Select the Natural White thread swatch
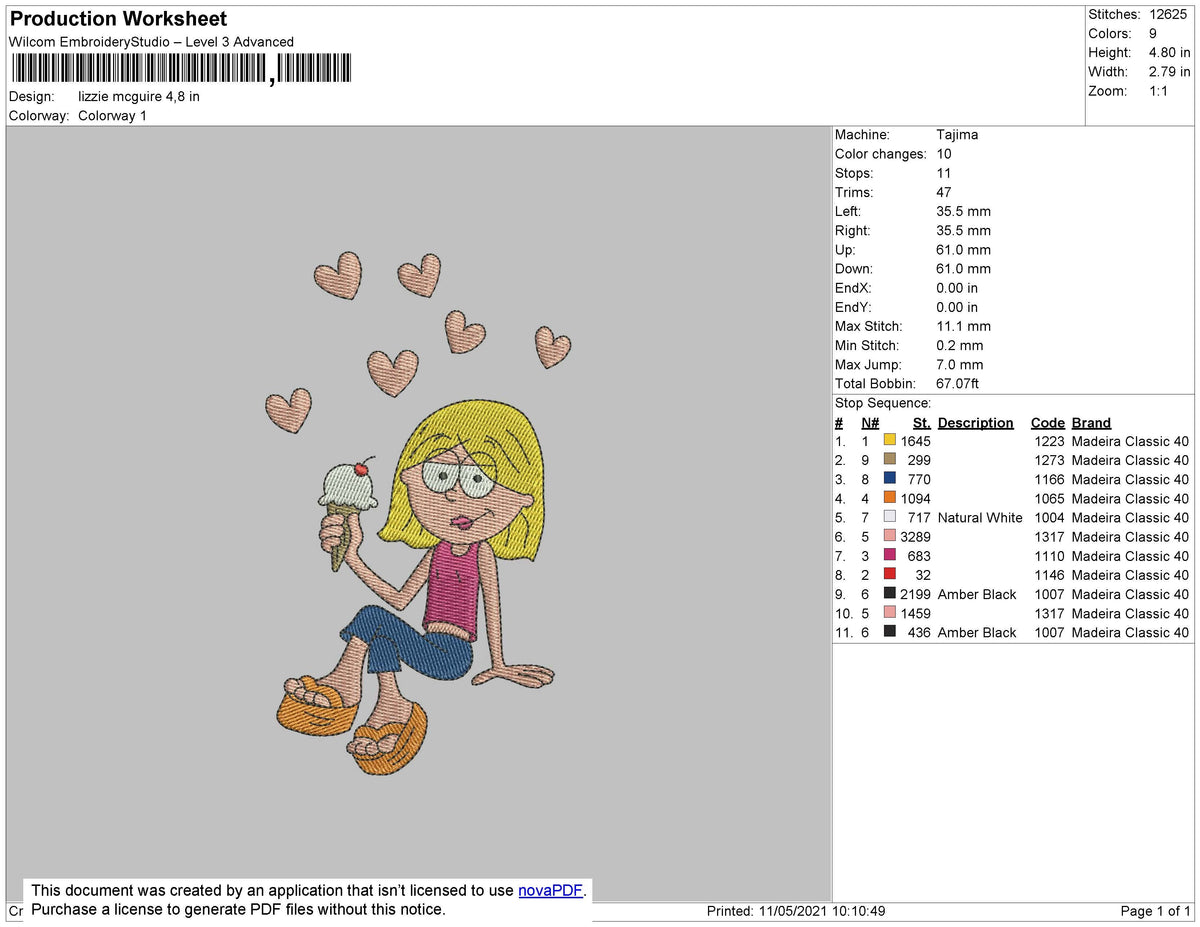The image size is (1200, 927). (x=888, y=517)
